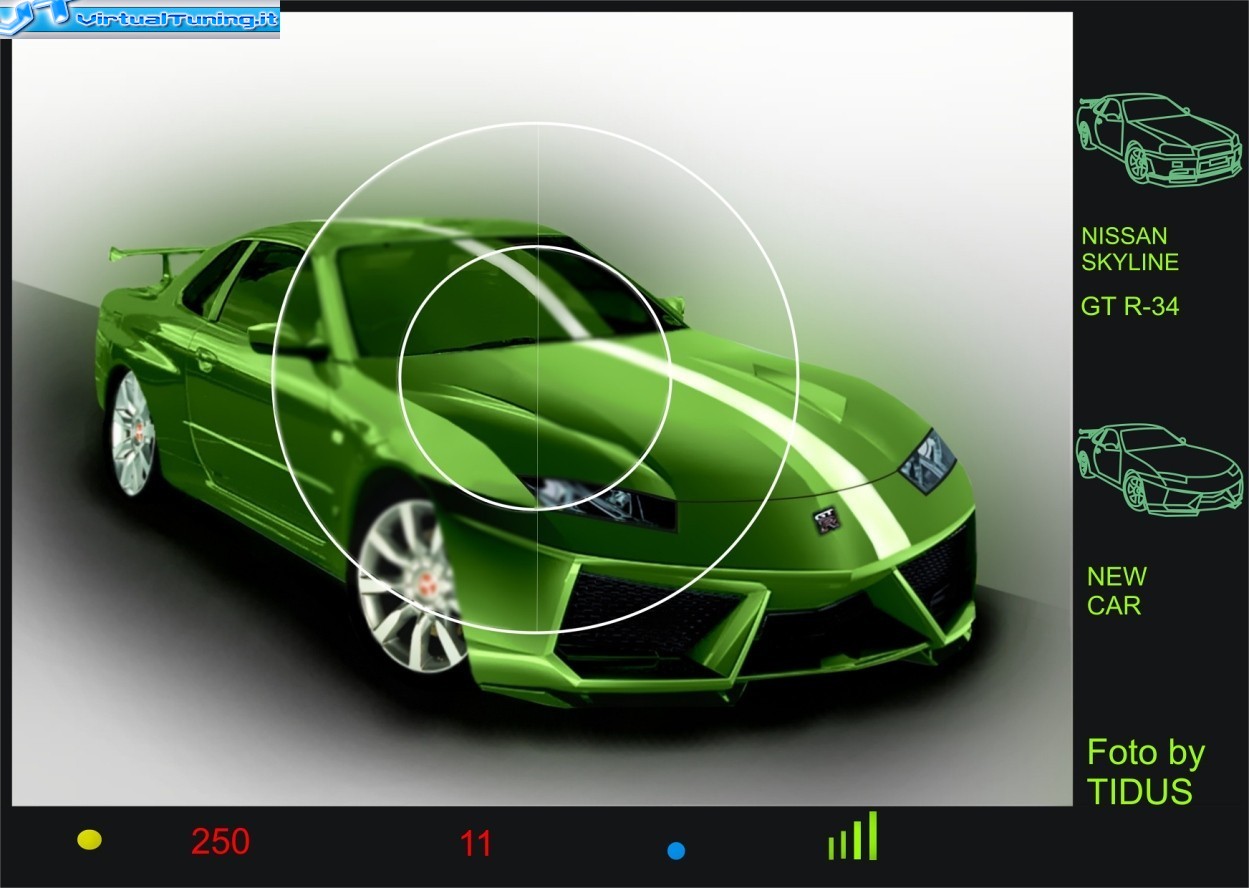
Task: Click the blue dot indicator
Action: pos(676,851)
